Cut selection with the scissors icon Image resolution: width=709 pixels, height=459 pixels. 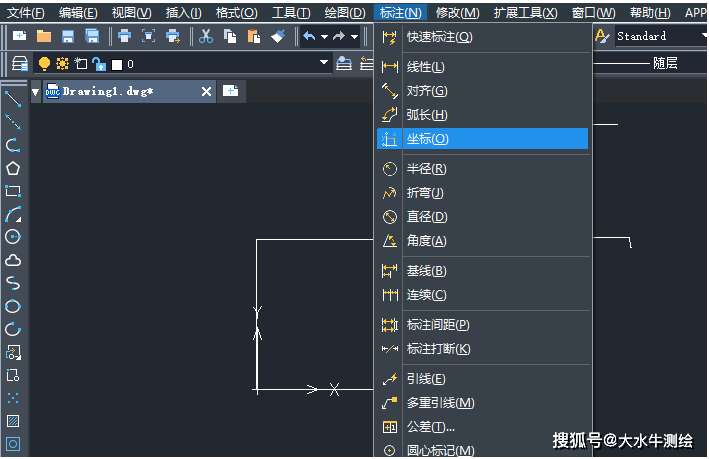click(x=206, y=36)
